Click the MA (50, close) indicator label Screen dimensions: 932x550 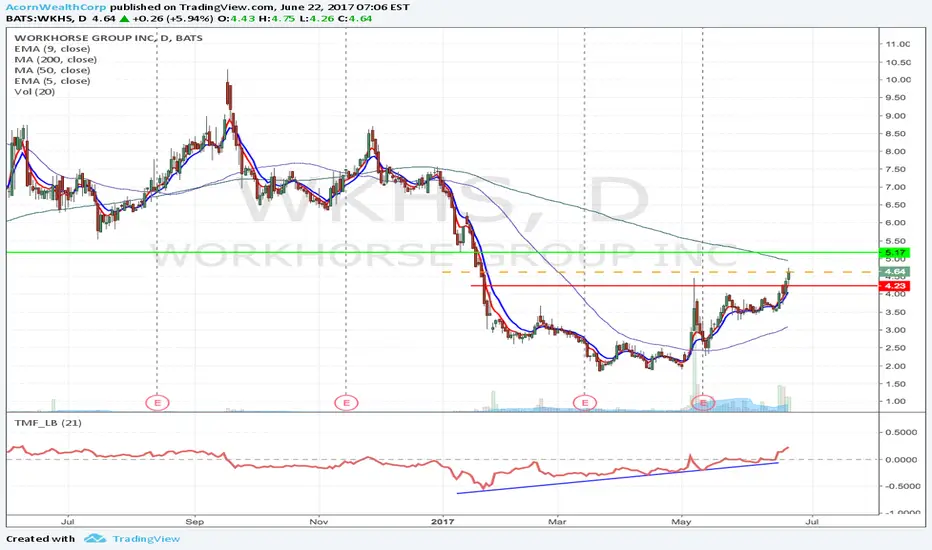pyautogui.click(x=52, y=70)
